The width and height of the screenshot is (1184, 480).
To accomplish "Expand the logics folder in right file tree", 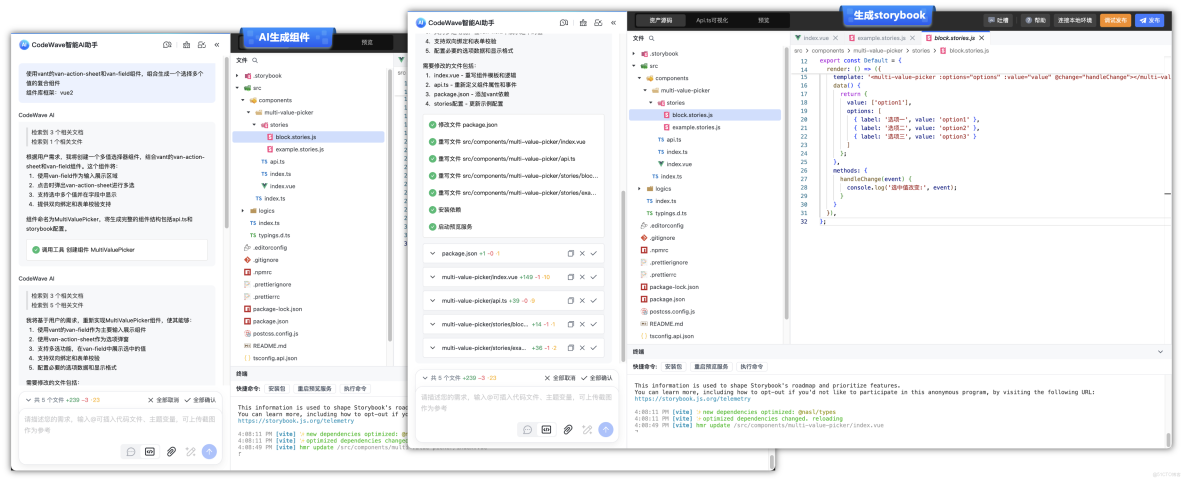I will click(640, 188).
